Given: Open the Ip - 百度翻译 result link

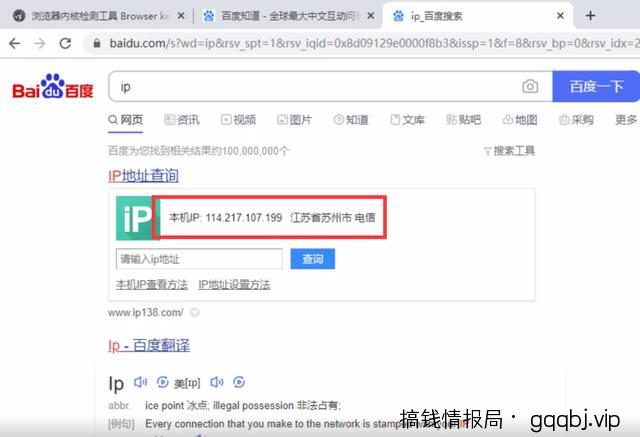Looking at the screenshot, I should click(149, 346).
